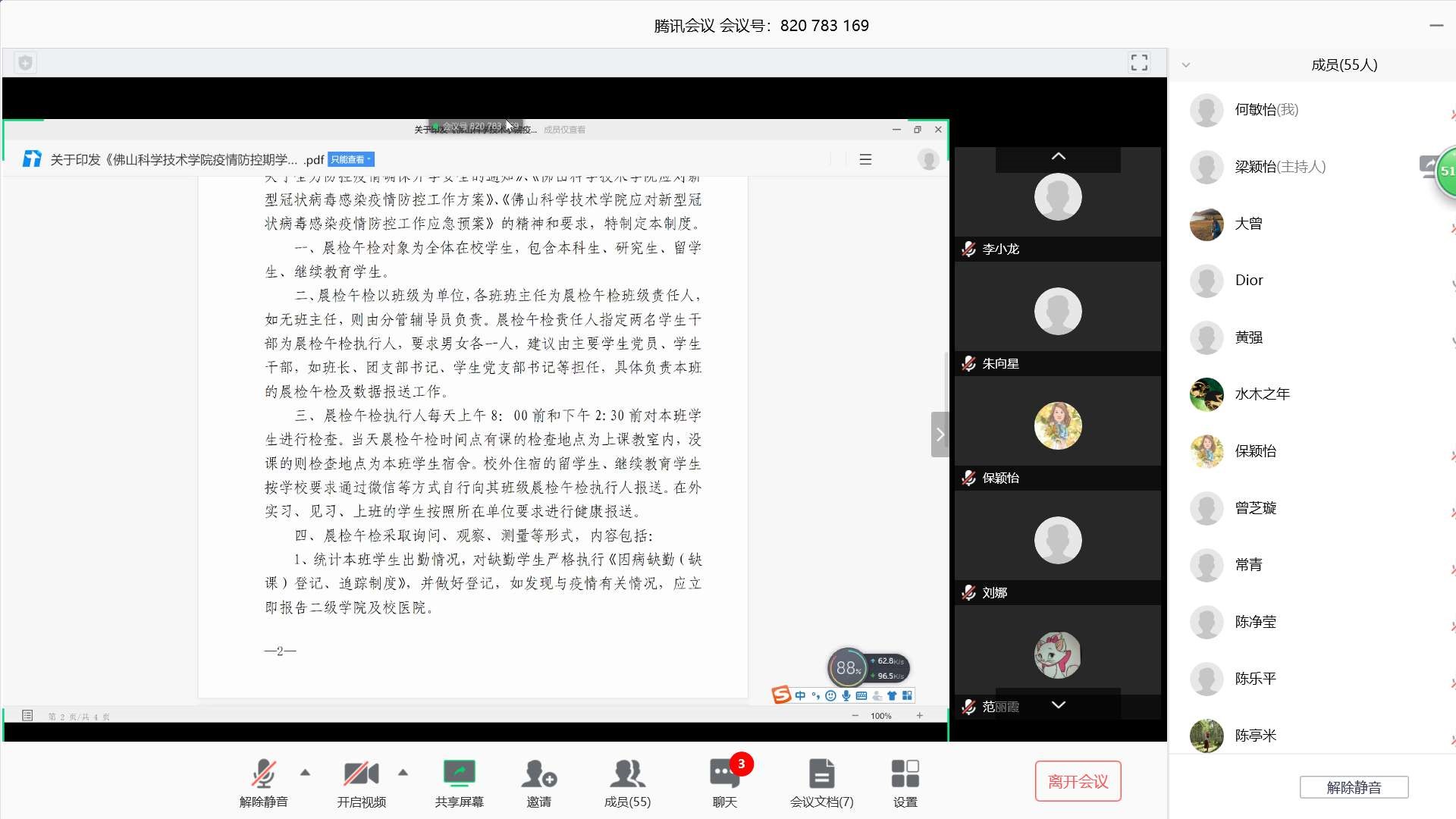Click the Tencent Docs logo icon
Screen dimensions: 1456x819
(32, 158)
